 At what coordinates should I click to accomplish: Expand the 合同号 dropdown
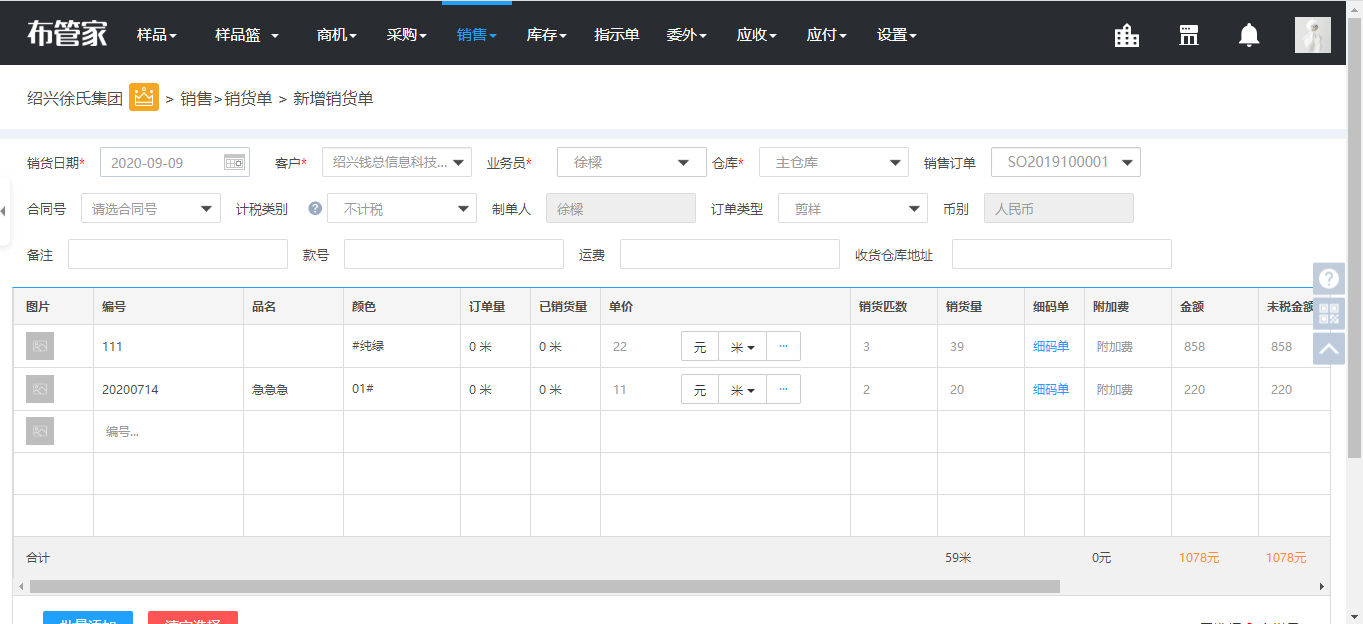(x=151, y=209)
